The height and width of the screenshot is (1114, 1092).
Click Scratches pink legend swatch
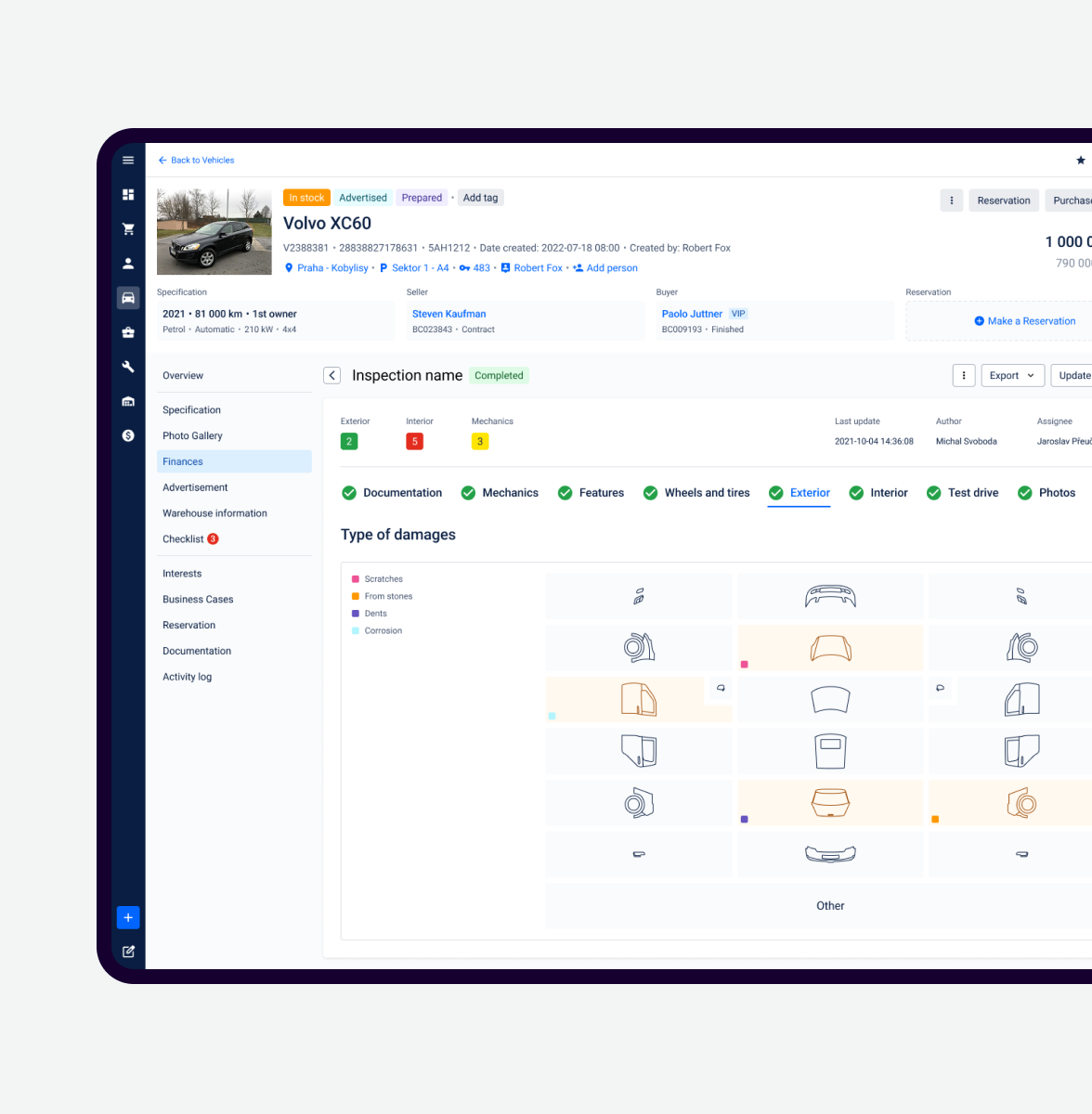click(356, 579)
